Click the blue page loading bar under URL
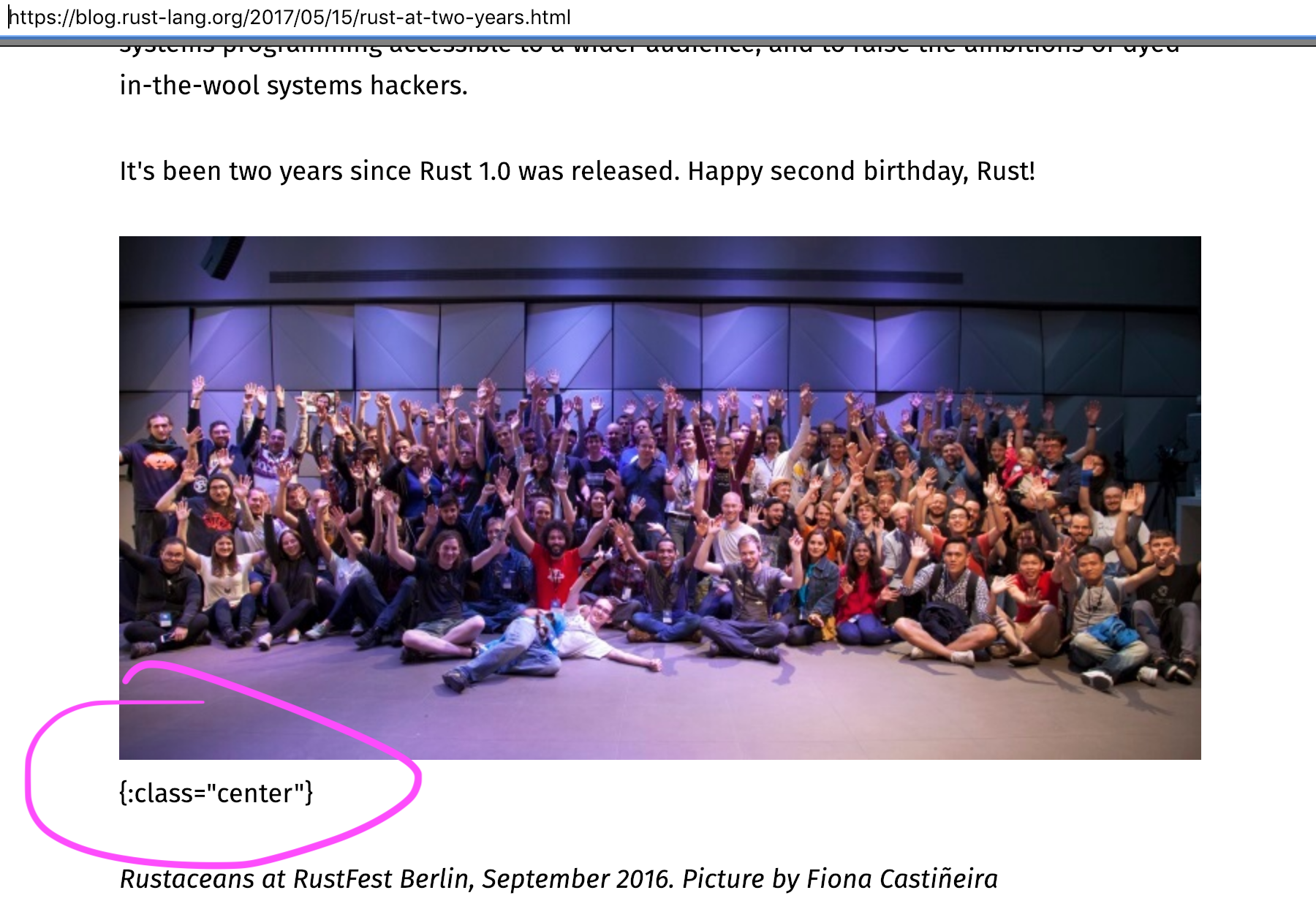 [x=658, y=36]
